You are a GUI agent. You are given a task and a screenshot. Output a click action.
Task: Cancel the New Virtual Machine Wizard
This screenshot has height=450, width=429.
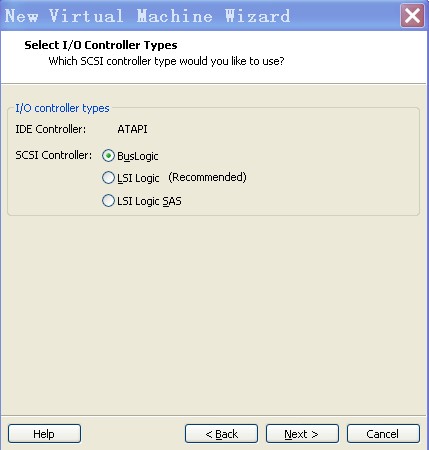pos(383,434)
